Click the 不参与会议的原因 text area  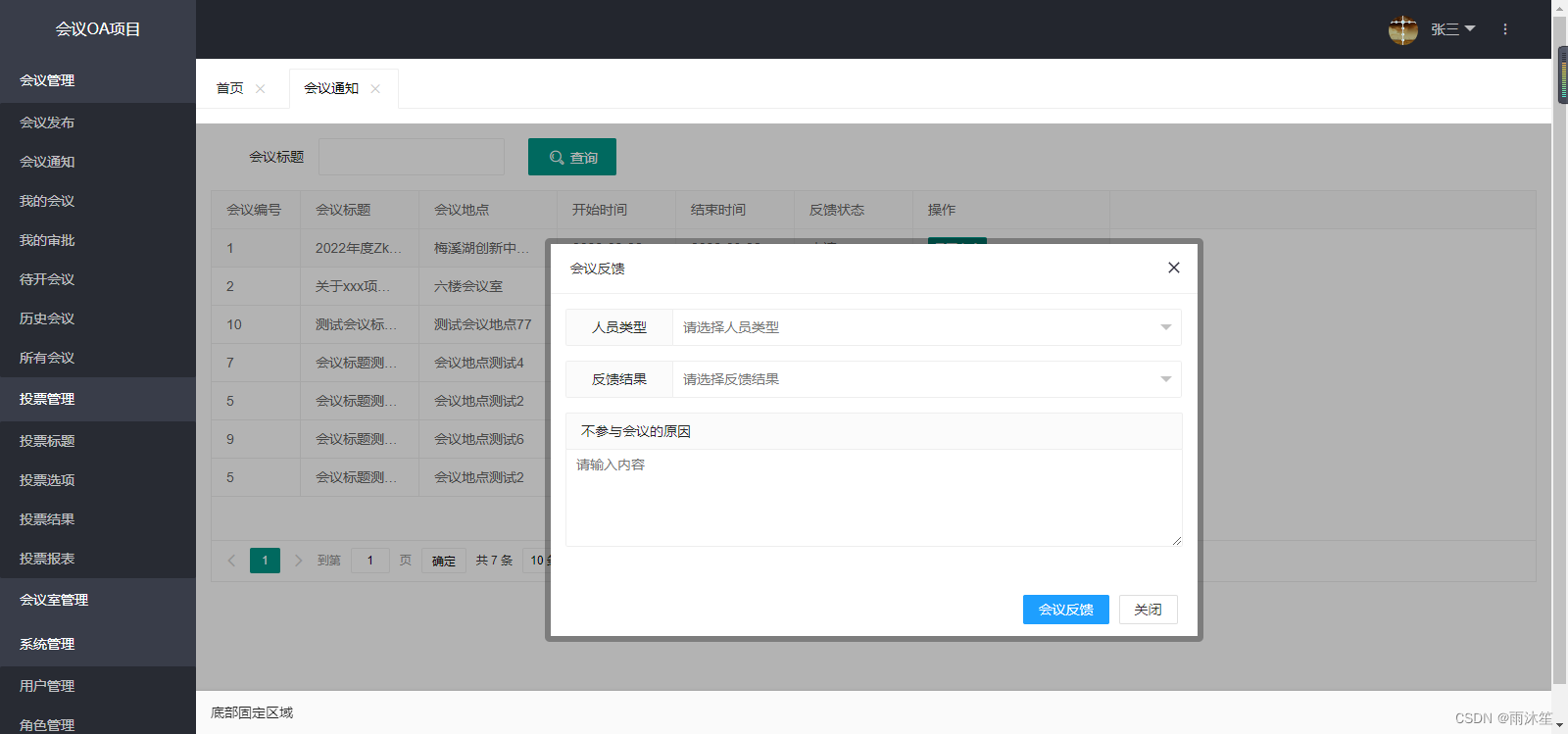coord(874,498)
